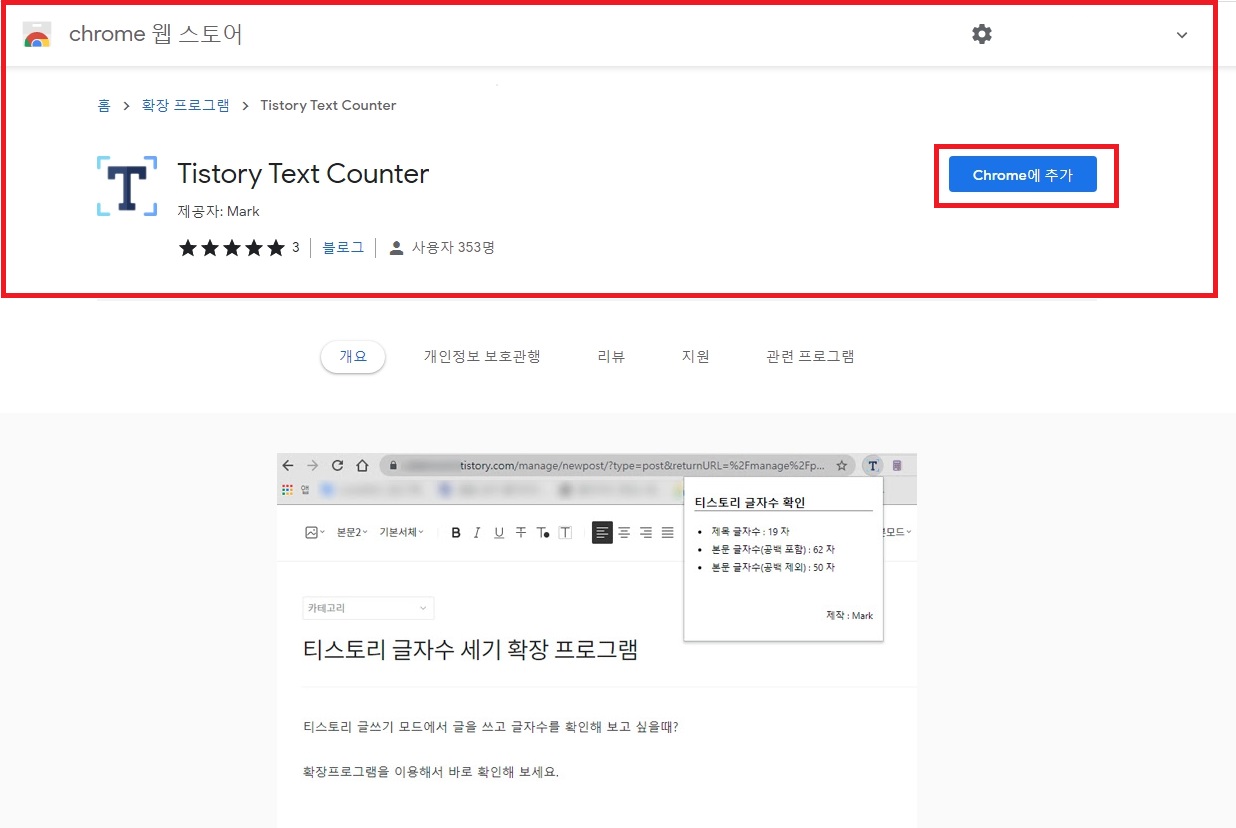This screenshot has height=828, width=1236.
Task: Open 기본서체 font dropdown in preview editor
Action: pyautogui.click(x=401, y=533)
